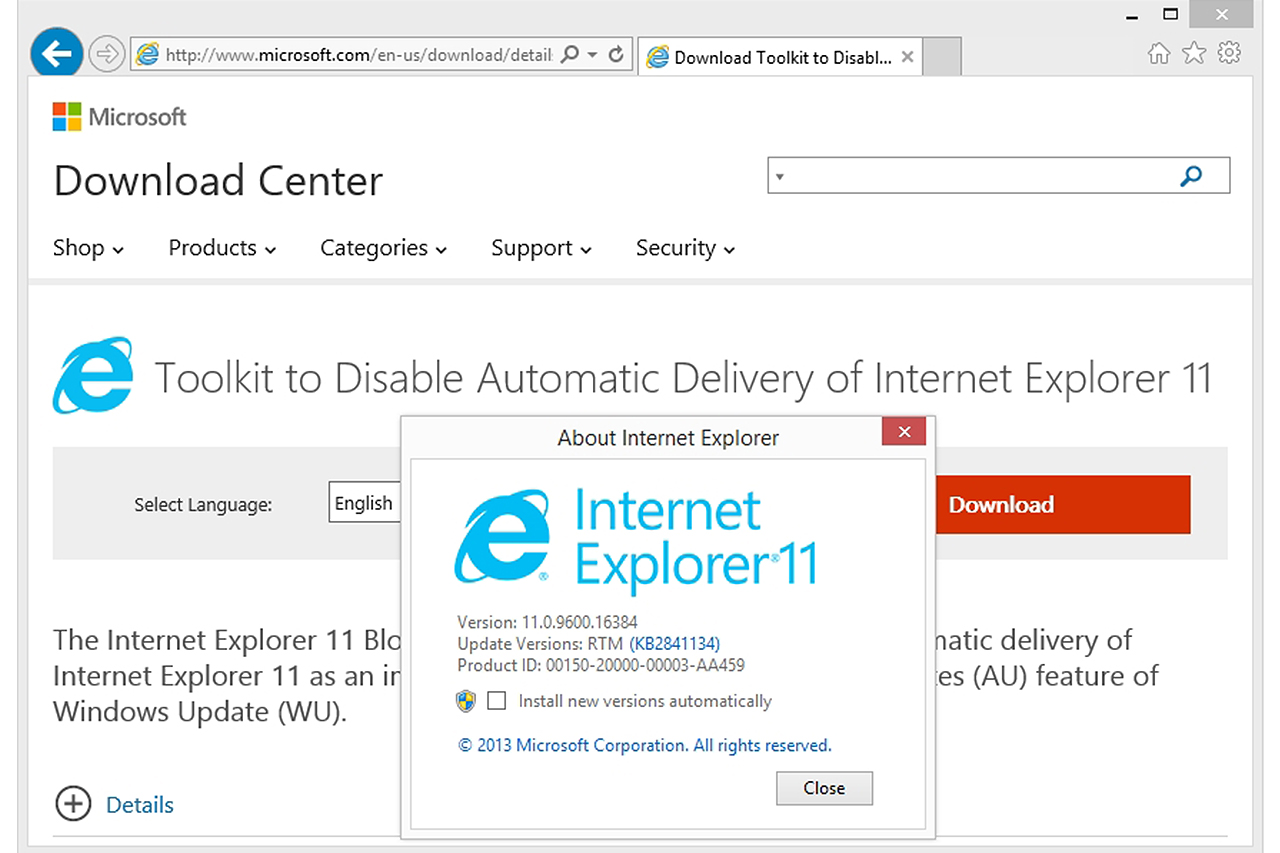The image size is (1280, 853).
Task: Click the 2013 Microsoft Corporation copyright link
Action: [645, 745]
